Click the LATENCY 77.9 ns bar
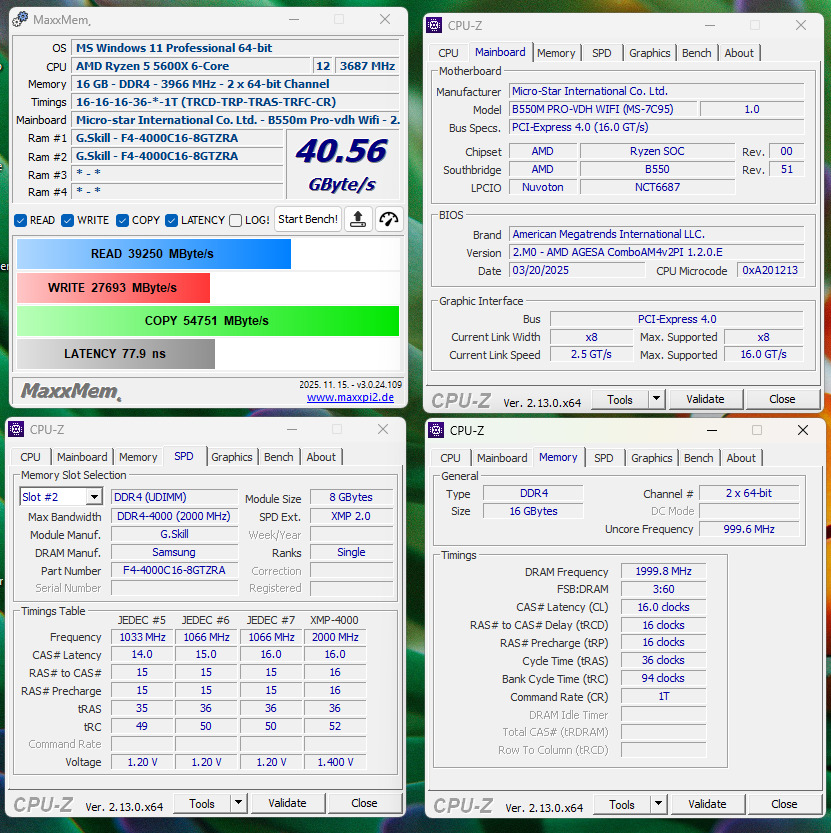Image resolution: width=831 pixels, height=833 pixels. [116, 354]
